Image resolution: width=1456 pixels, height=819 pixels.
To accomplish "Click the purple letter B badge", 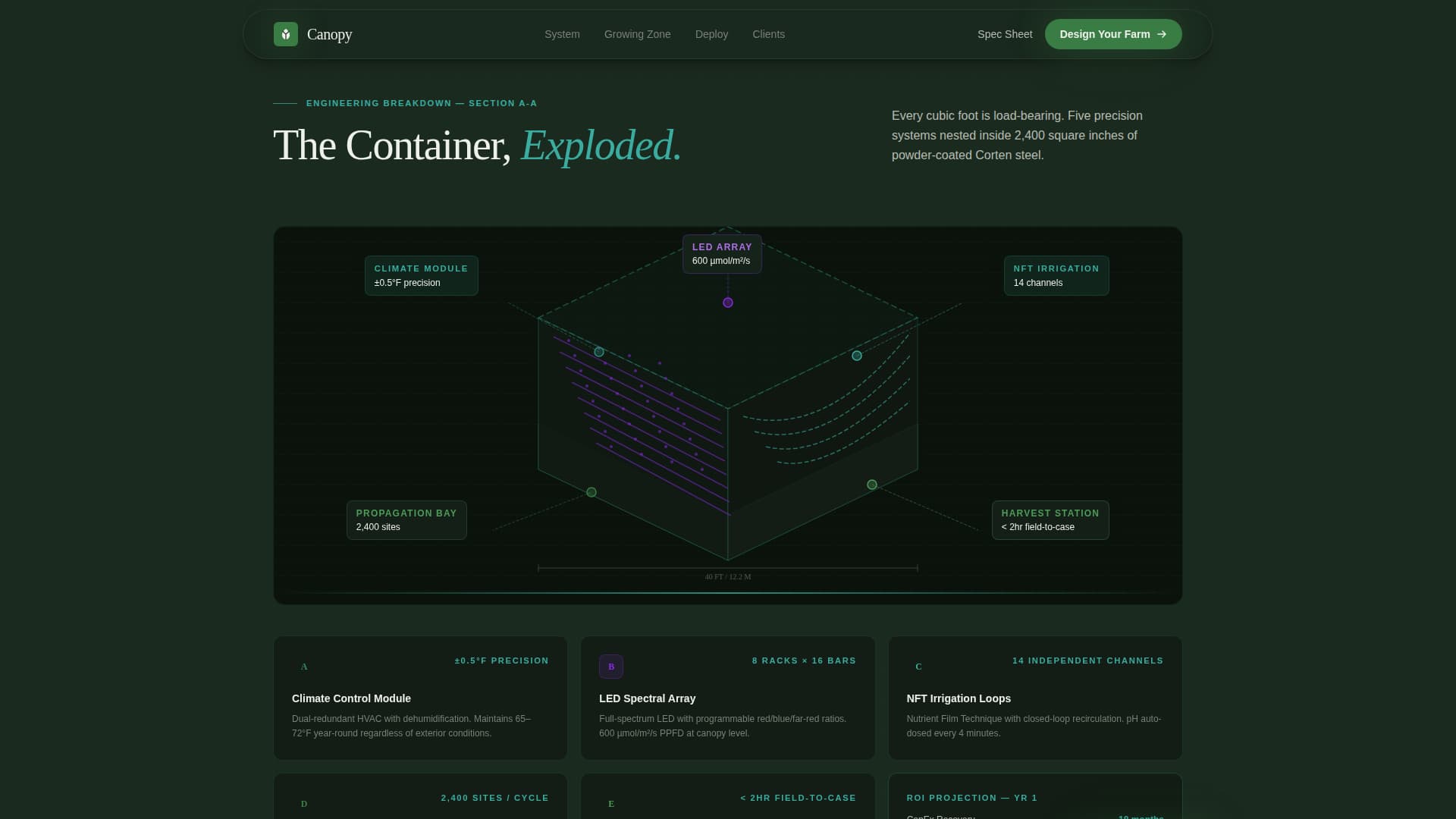I will (611, 667).
